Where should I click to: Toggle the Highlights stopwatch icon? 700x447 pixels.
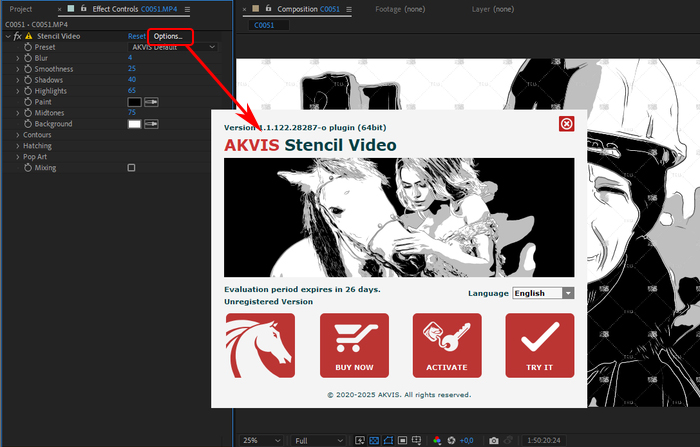[28, 91]
